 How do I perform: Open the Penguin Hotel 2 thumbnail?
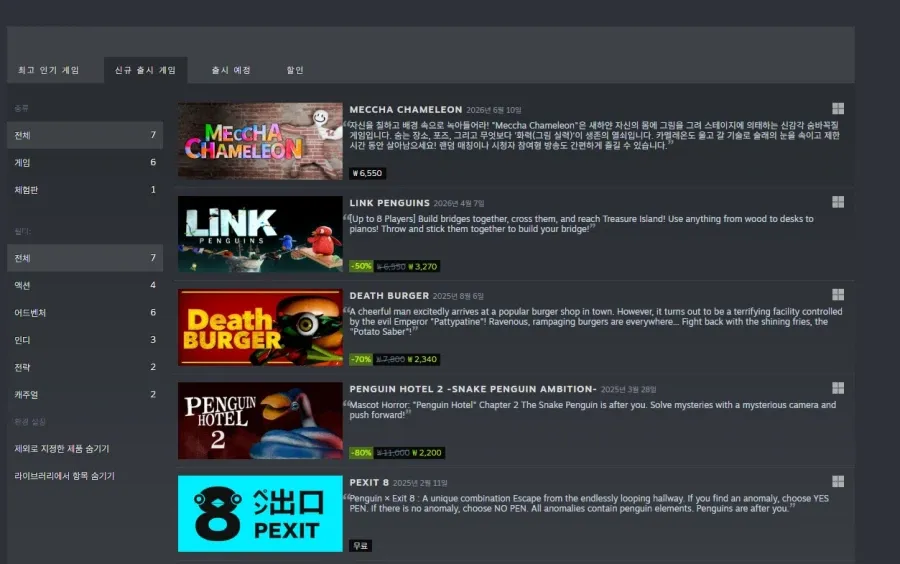260,421
